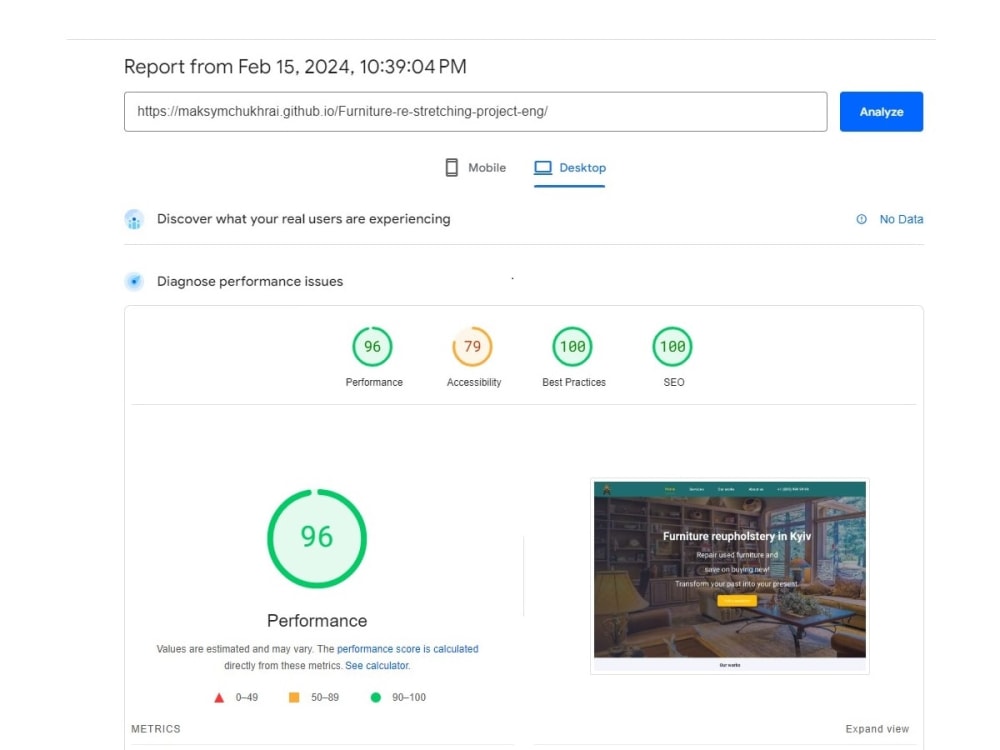Screen dimensions: 1000x750
Task: Open the performance score is calculated link
Action: [408, 649]
